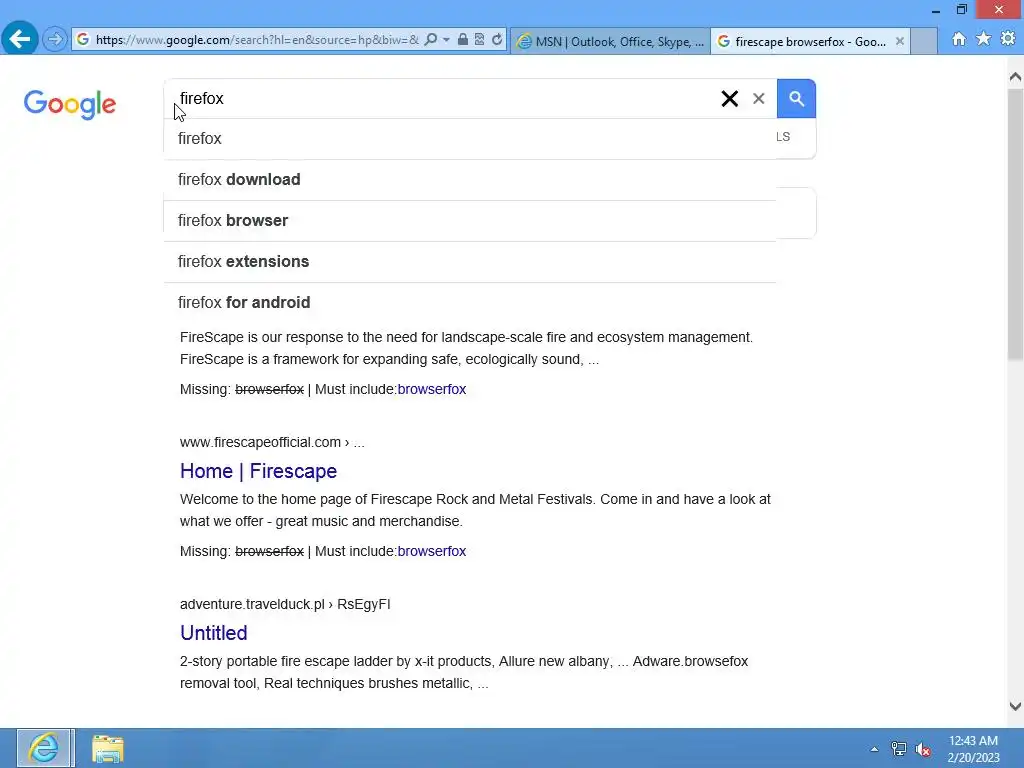Refresh the page with reload icon
Screen dimensions: 1024x768
497,40
